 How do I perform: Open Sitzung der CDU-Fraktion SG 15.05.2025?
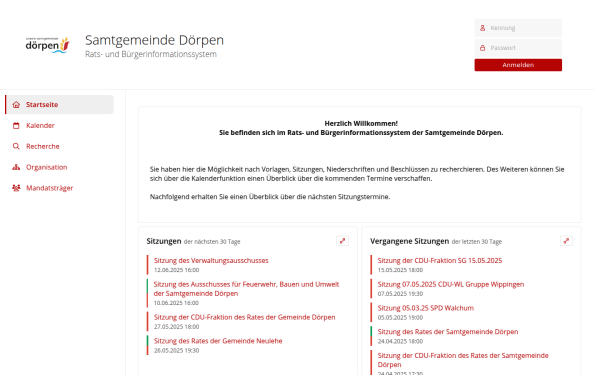(440, 261)
